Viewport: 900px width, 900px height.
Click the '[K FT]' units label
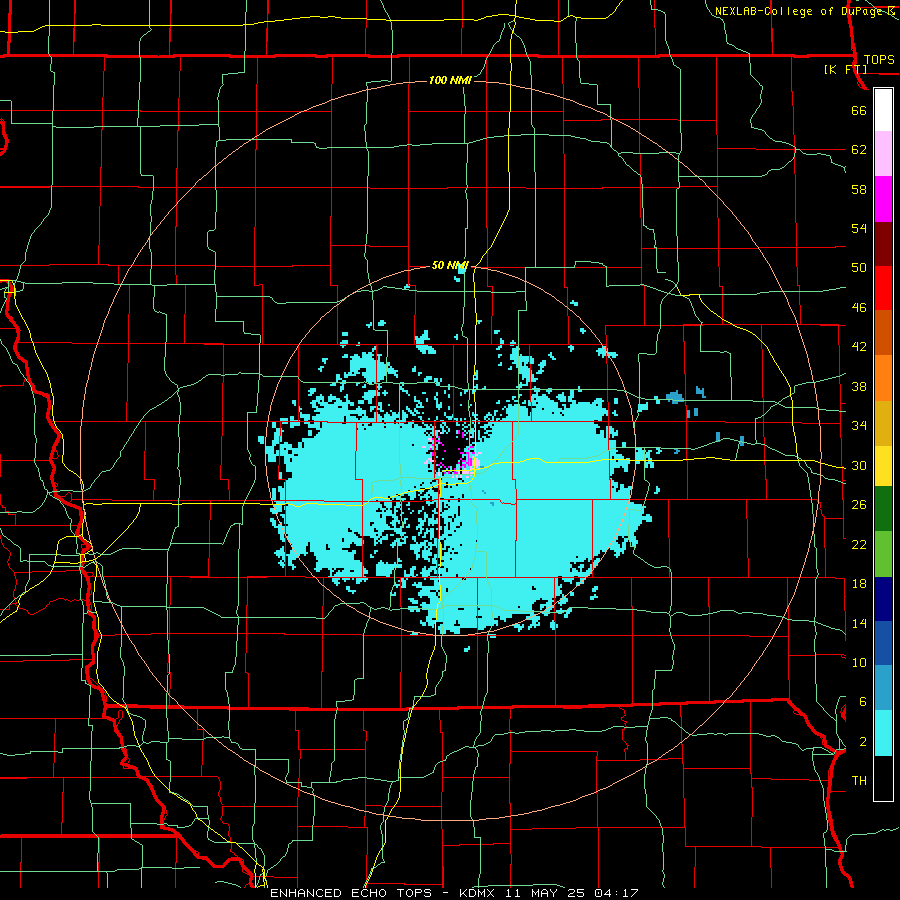point(845,70)
